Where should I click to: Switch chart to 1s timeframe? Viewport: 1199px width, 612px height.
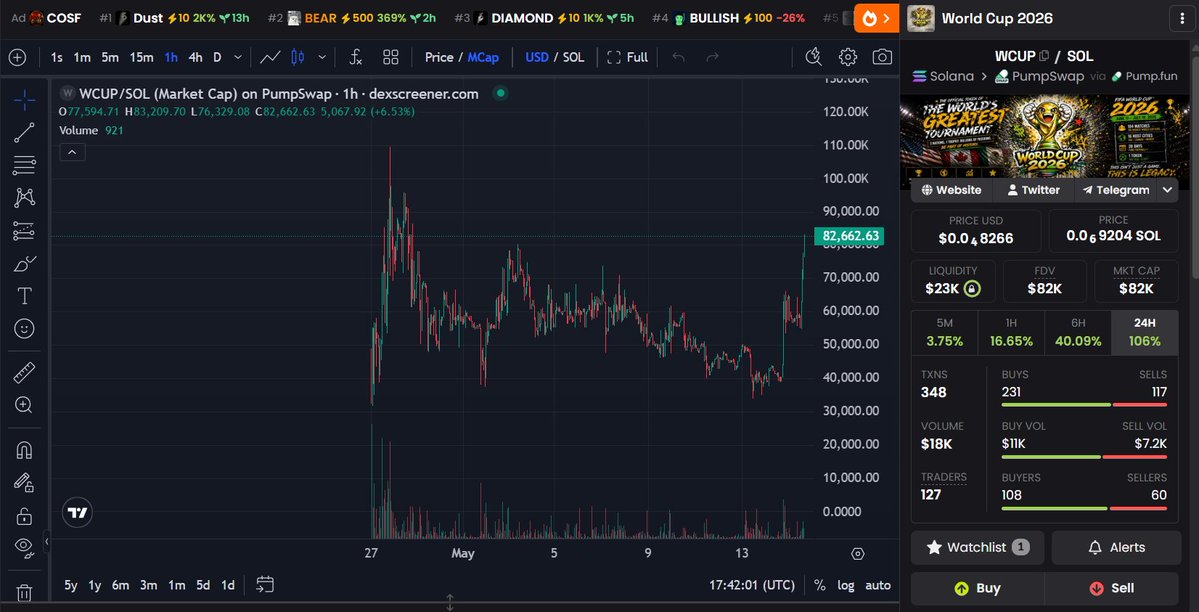pyautogui.click(x=57, y=57)
